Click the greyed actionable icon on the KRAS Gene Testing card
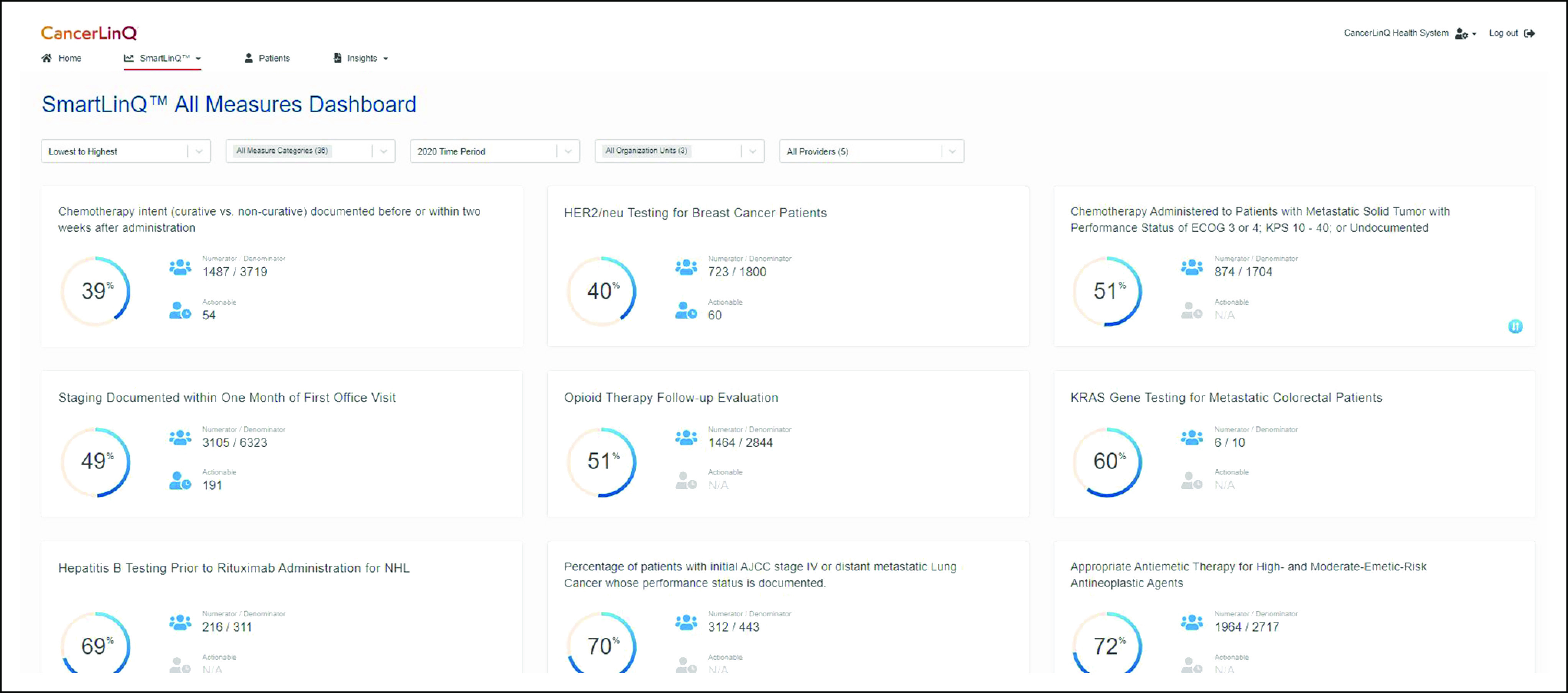Image resolution: width=1568 pixels, height=693 pixels. [x=1192, y=481]
